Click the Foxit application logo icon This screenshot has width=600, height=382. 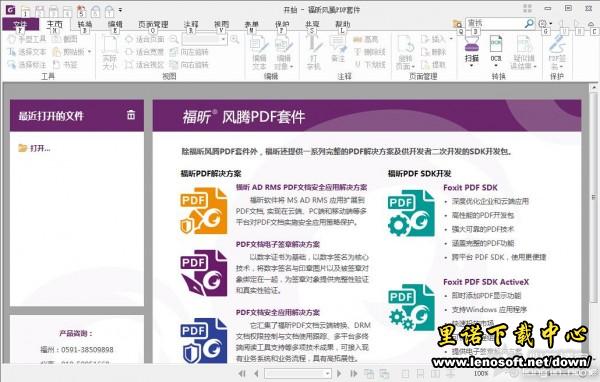[10, 9]
